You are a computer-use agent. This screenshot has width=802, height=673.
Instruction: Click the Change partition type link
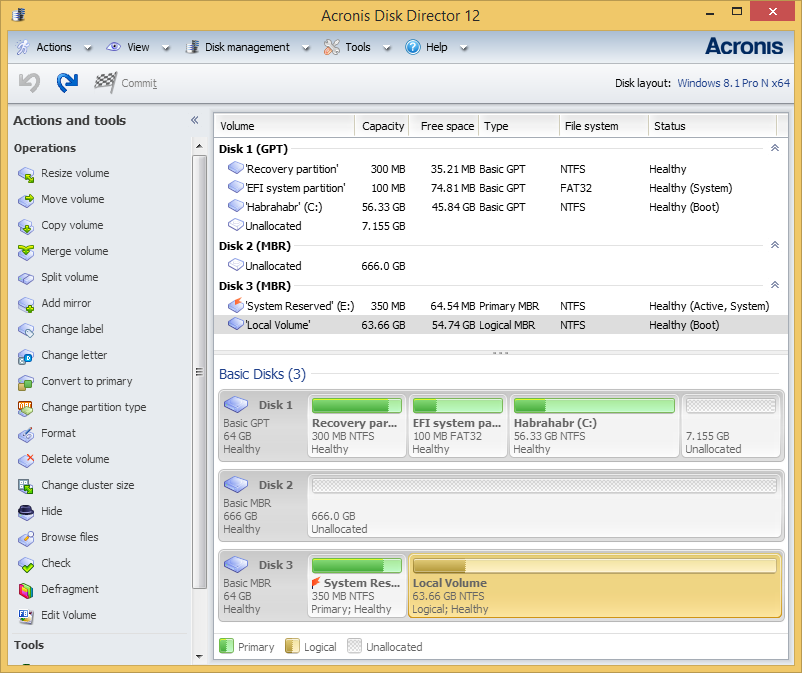(x=94, y=407)
